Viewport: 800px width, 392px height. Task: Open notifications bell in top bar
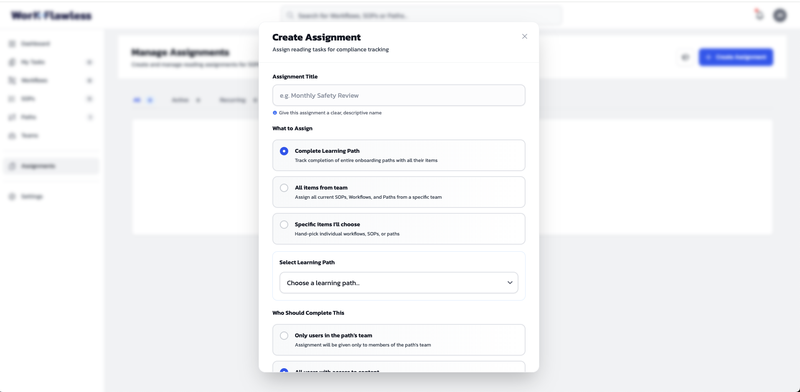pyautogui.click(x=759, y=15)
